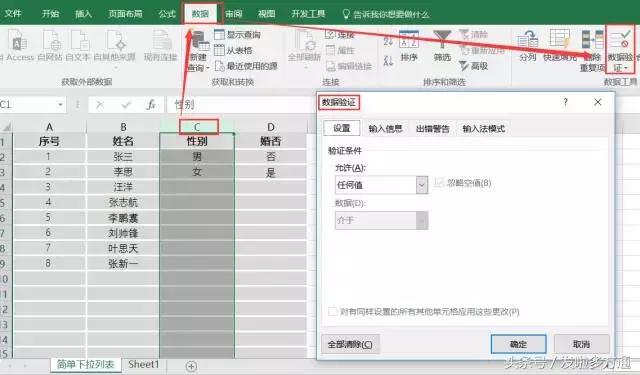Image resolution: width=640 pixels, height=375 pixels.
Task: Open the 新建查询 dropdown
Action: pos(198,51)
